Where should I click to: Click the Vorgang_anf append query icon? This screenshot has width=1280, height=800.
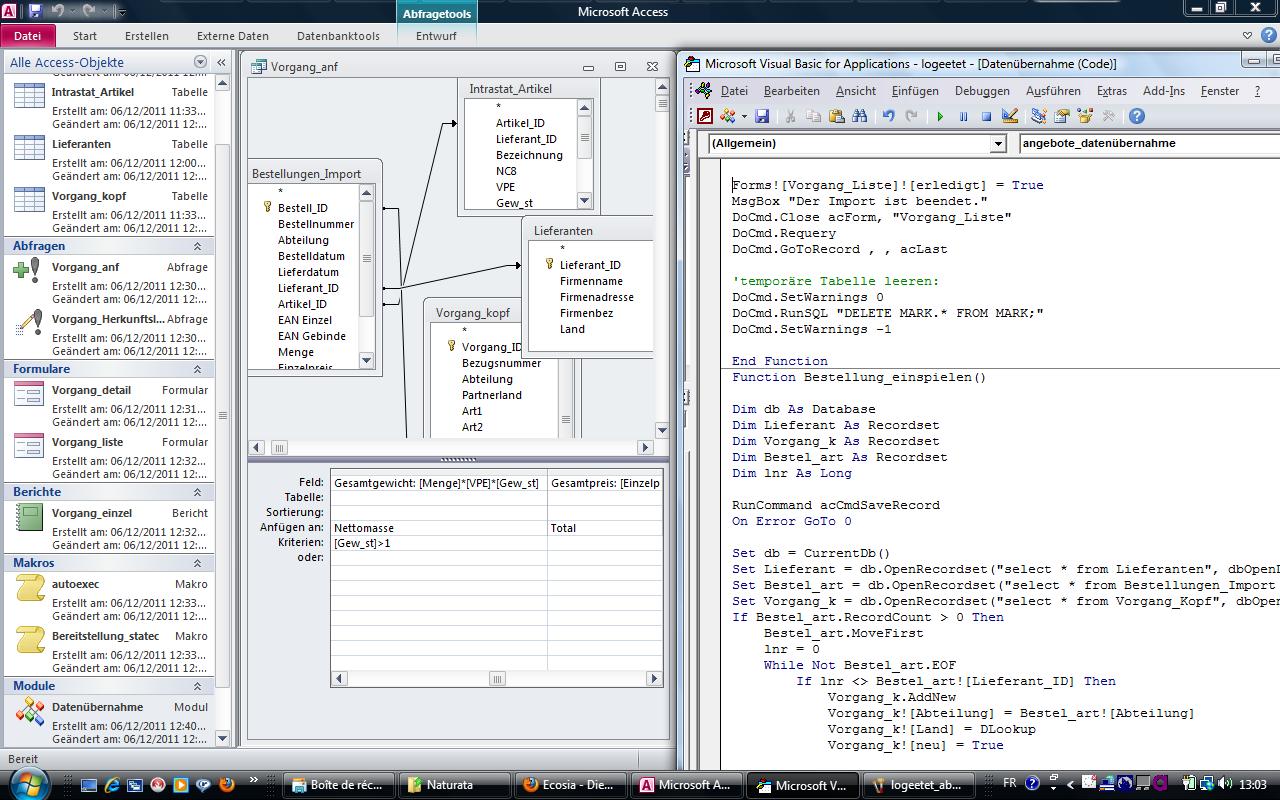click(28, 270)
